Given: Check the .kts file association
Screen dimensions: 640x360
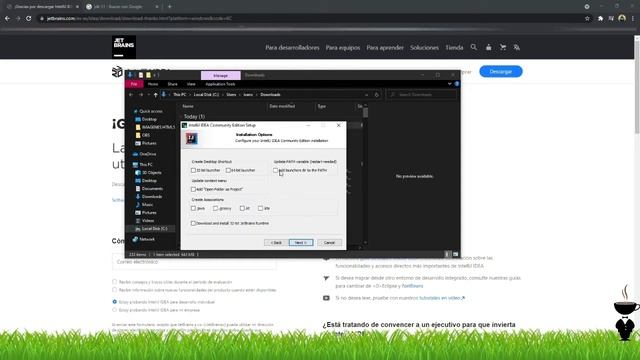Looking at the screenshot, I should pyautogui.click(x=260, y=208).
